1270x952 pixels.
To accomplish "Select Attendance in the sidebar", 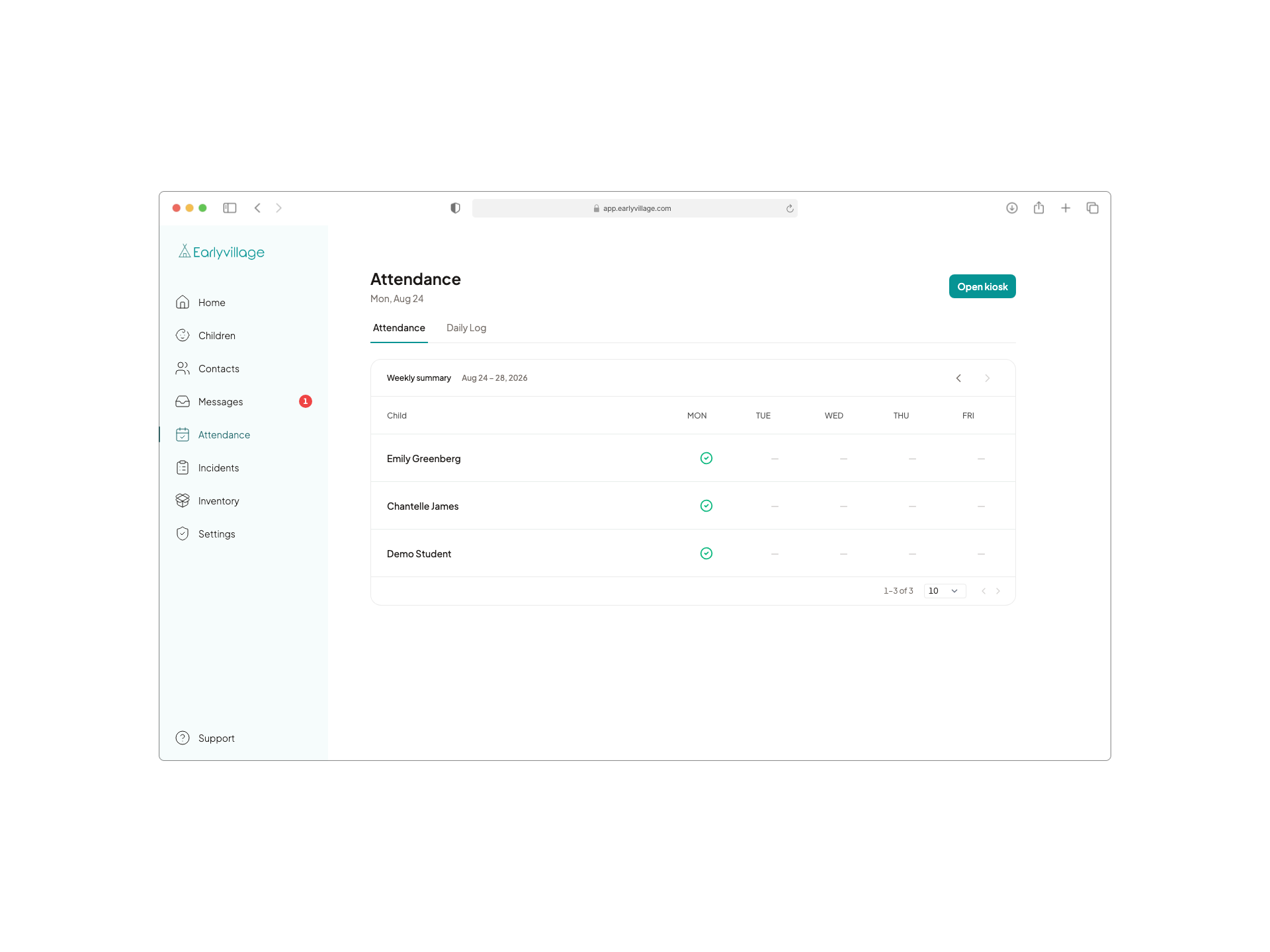I will point(243,434).
